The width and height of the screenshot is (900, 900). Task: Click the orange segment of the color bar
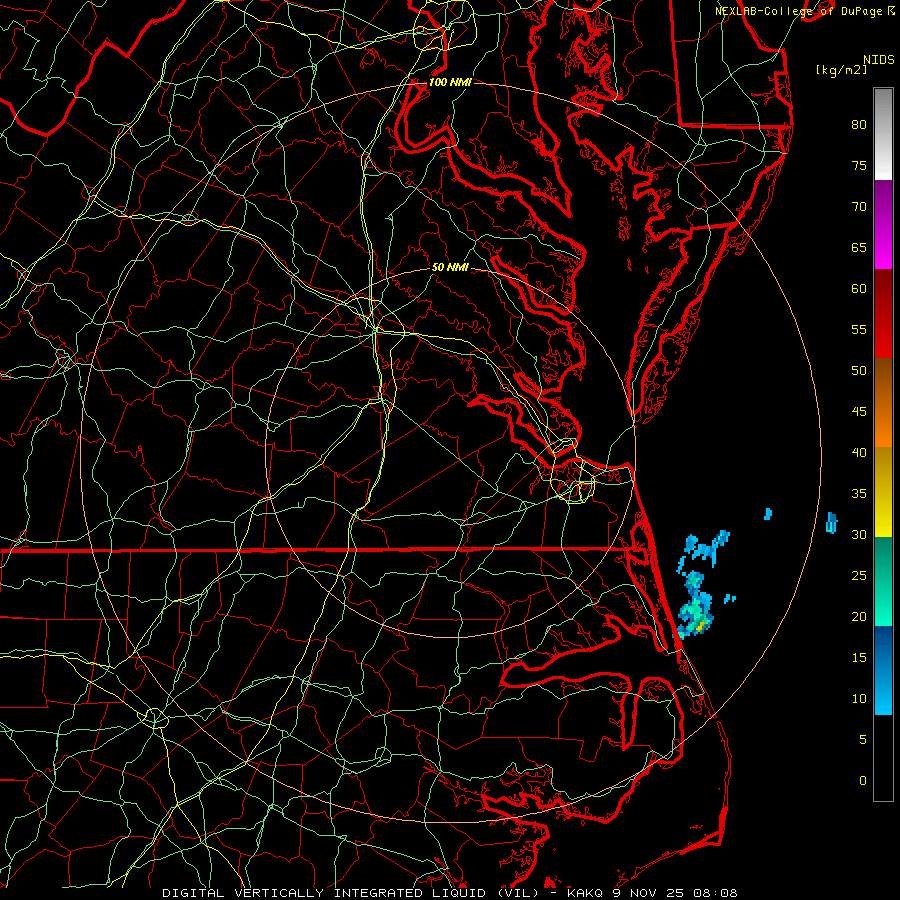pos(883,403)
